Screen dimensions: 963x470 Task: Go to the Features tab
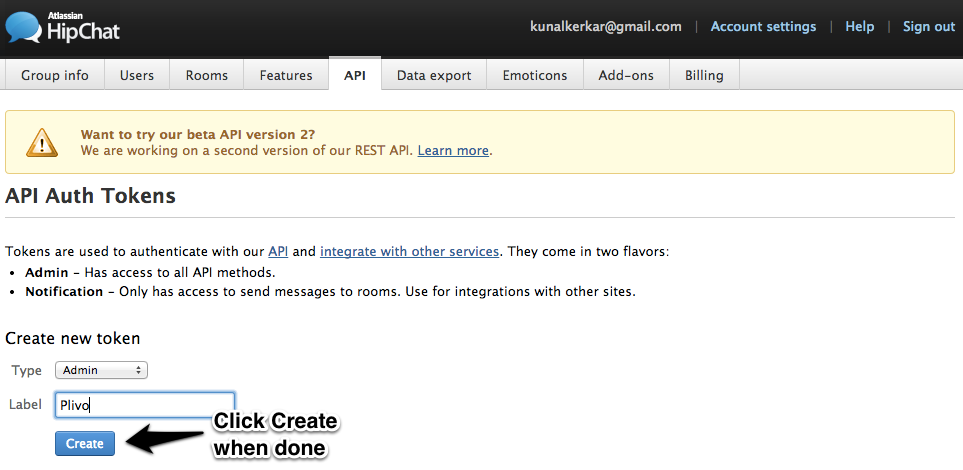pyautogui.click(x=286, y=76)
